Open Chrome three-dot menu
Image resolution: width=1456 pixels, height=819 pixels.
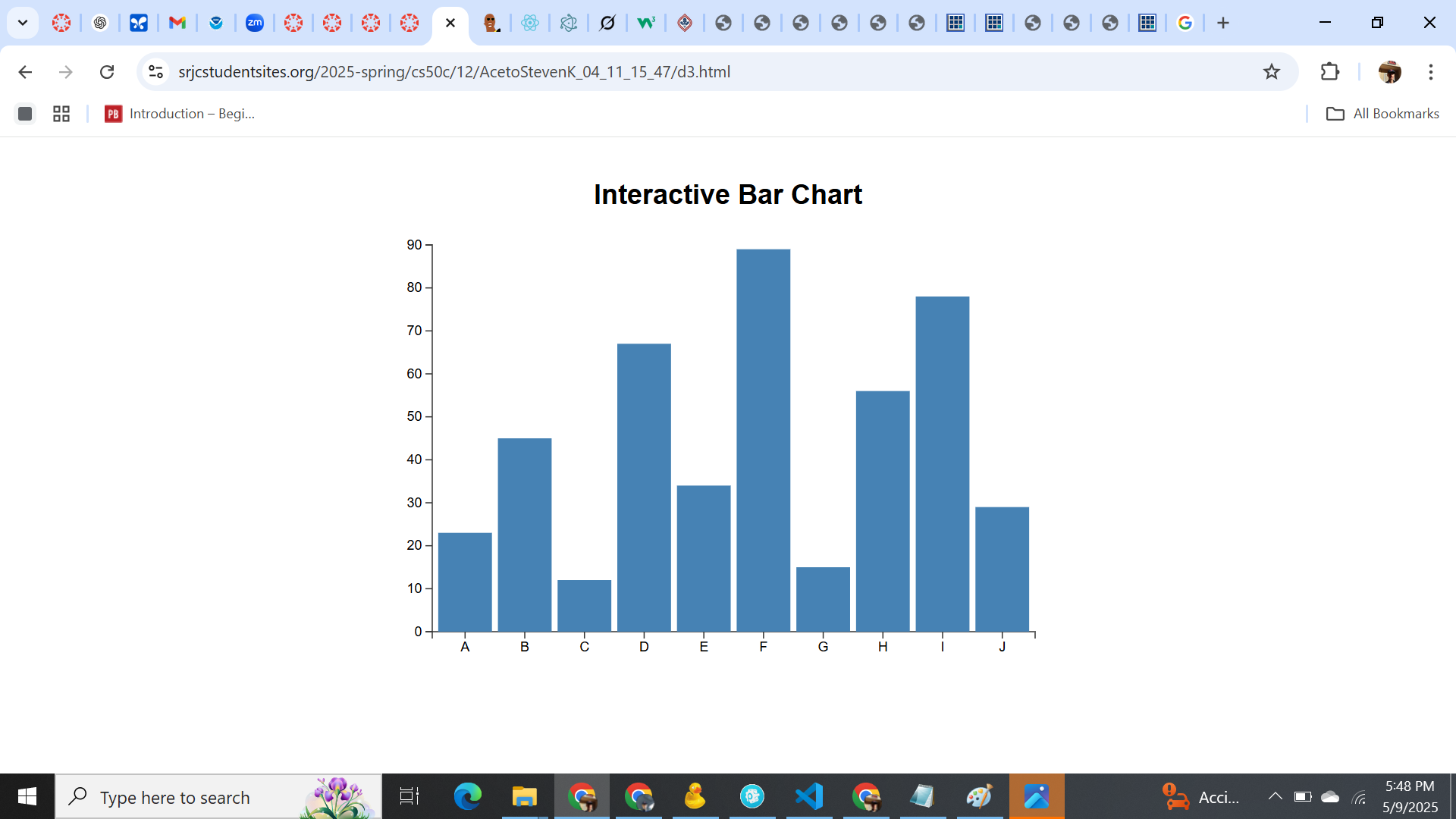1431,71
